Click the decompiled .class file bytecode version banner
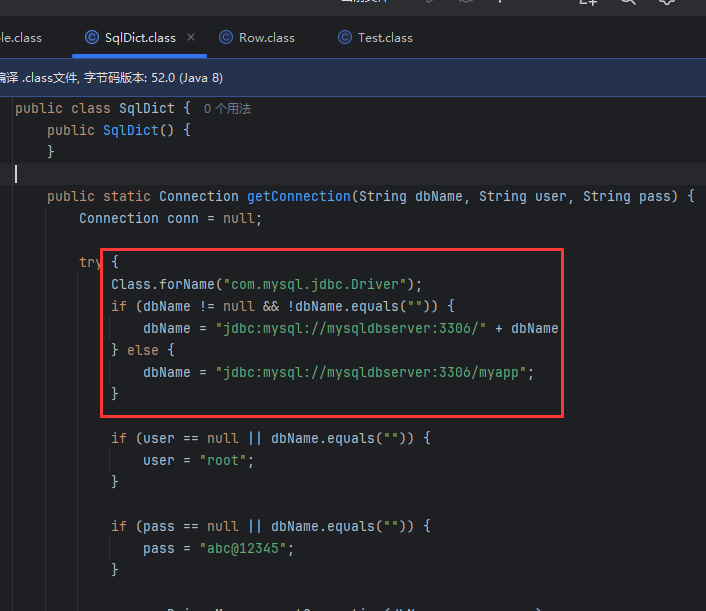 tap(110, 77)
